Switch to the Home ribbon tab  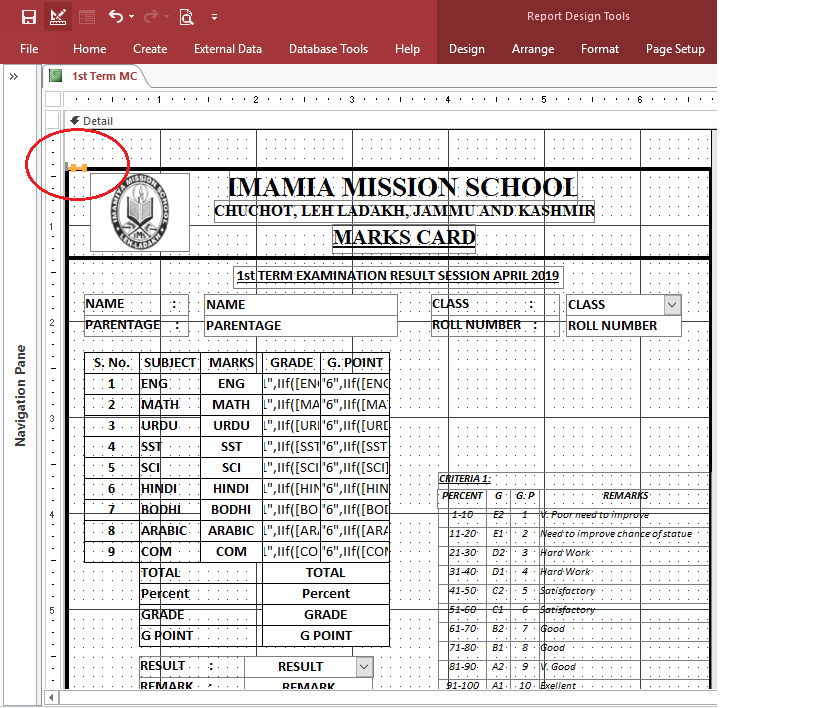click(x=89, y=49)
